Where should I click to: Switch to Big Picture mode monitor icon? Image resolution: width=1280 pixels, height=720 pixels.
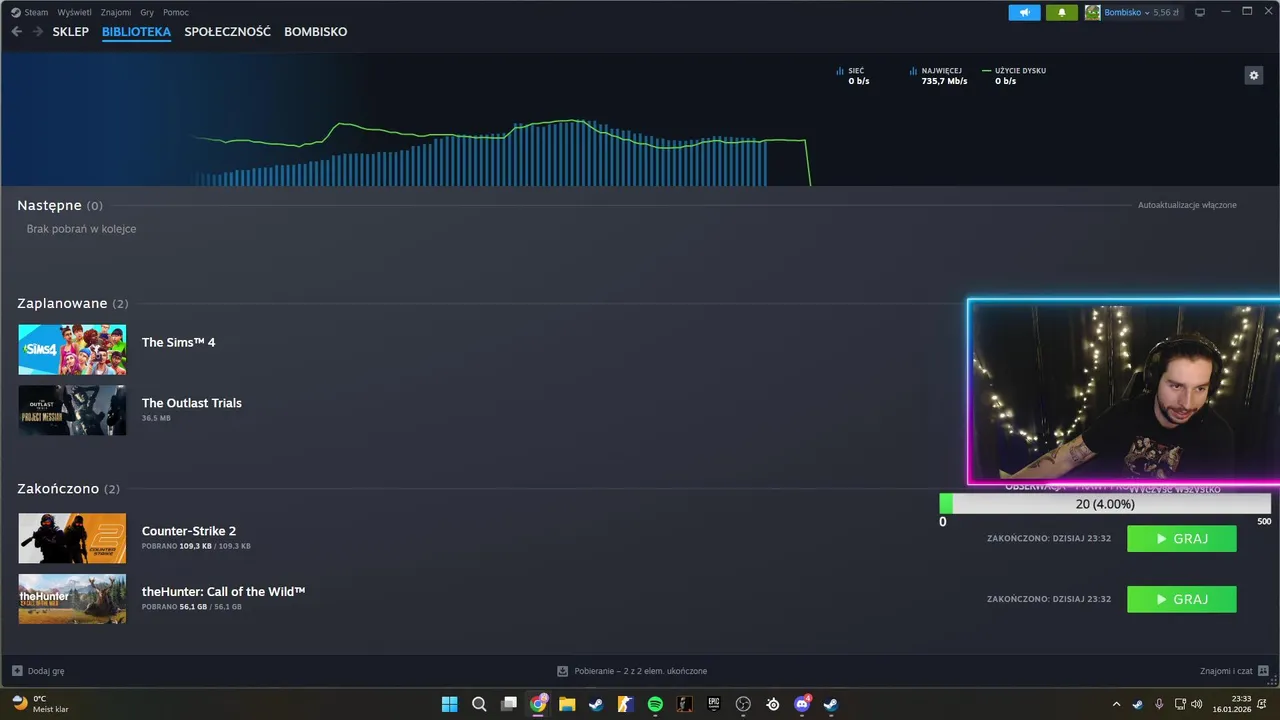point(1200,12)
